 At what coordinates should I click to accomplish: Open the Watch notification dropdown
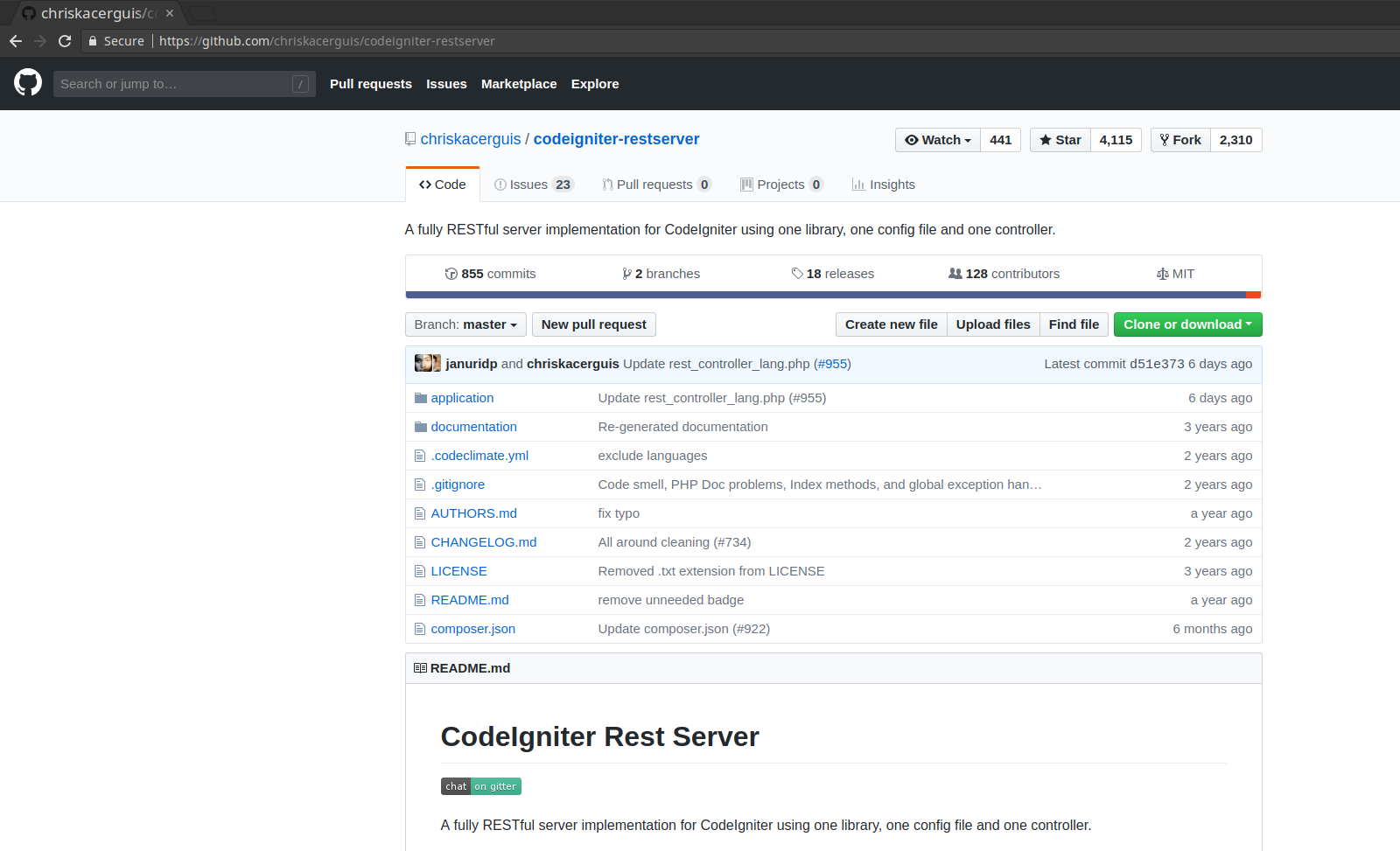pos(937,139)
